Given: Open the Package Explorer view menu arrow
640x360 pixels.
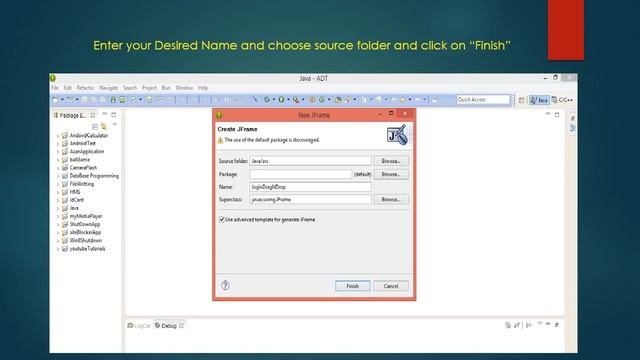Looking at the screenshot, I should point(115,125).
